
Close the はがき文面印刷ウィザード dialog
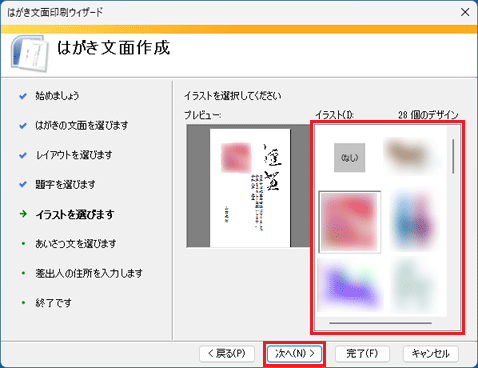(465, 12)
